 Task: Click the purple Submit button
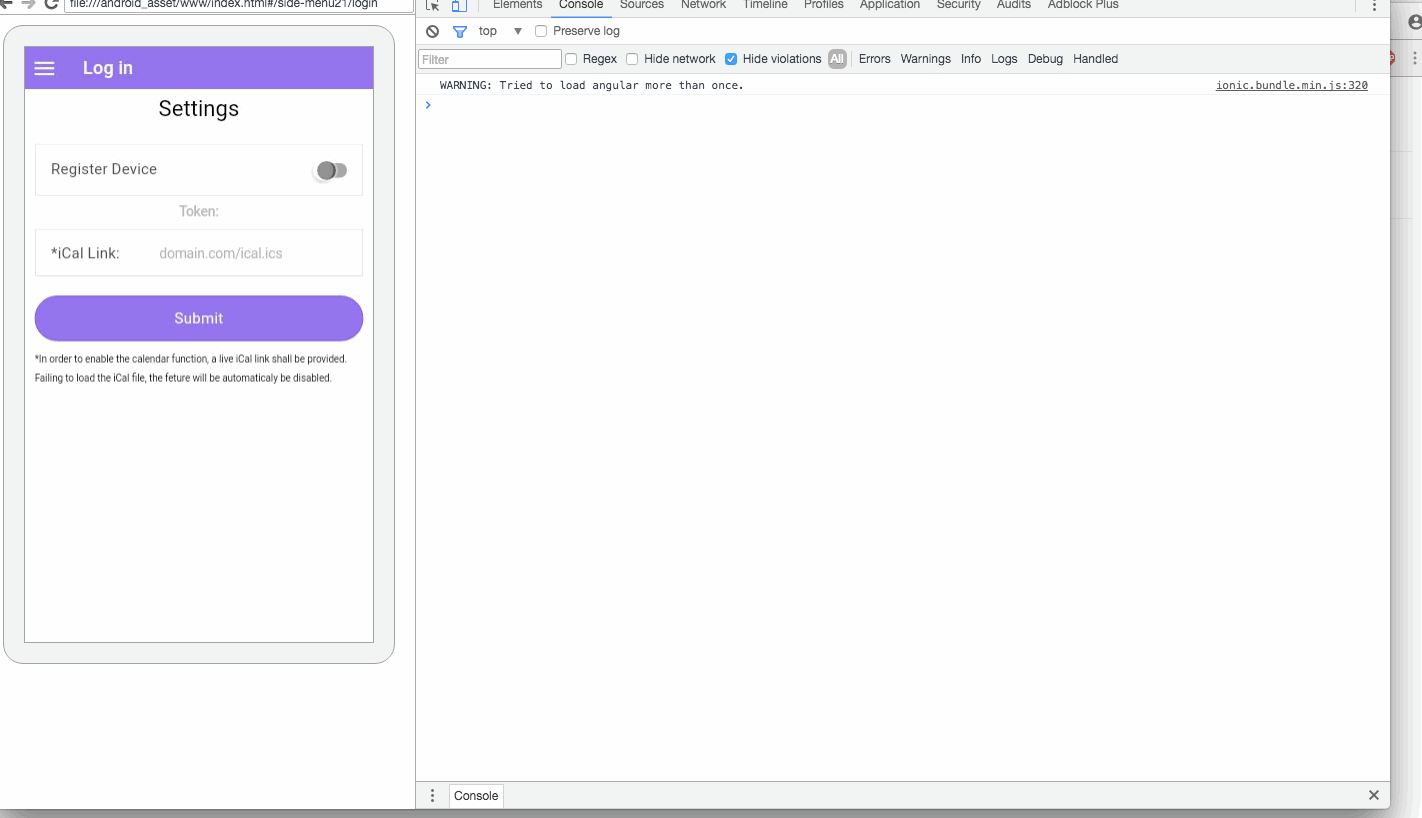click(199, 318)
